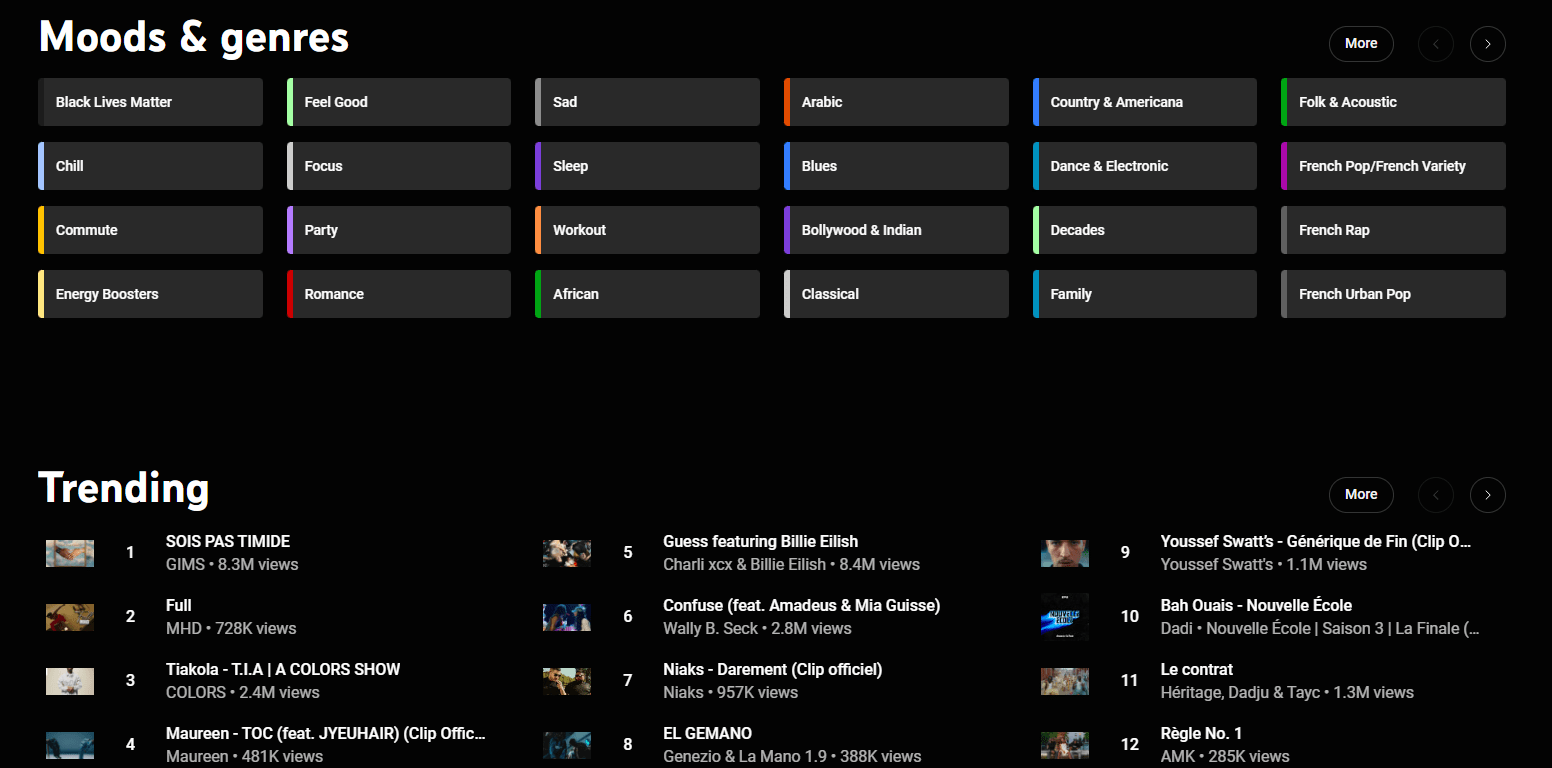
Task: Click the next arrow in the Trending section
Action: [1488, 495]
